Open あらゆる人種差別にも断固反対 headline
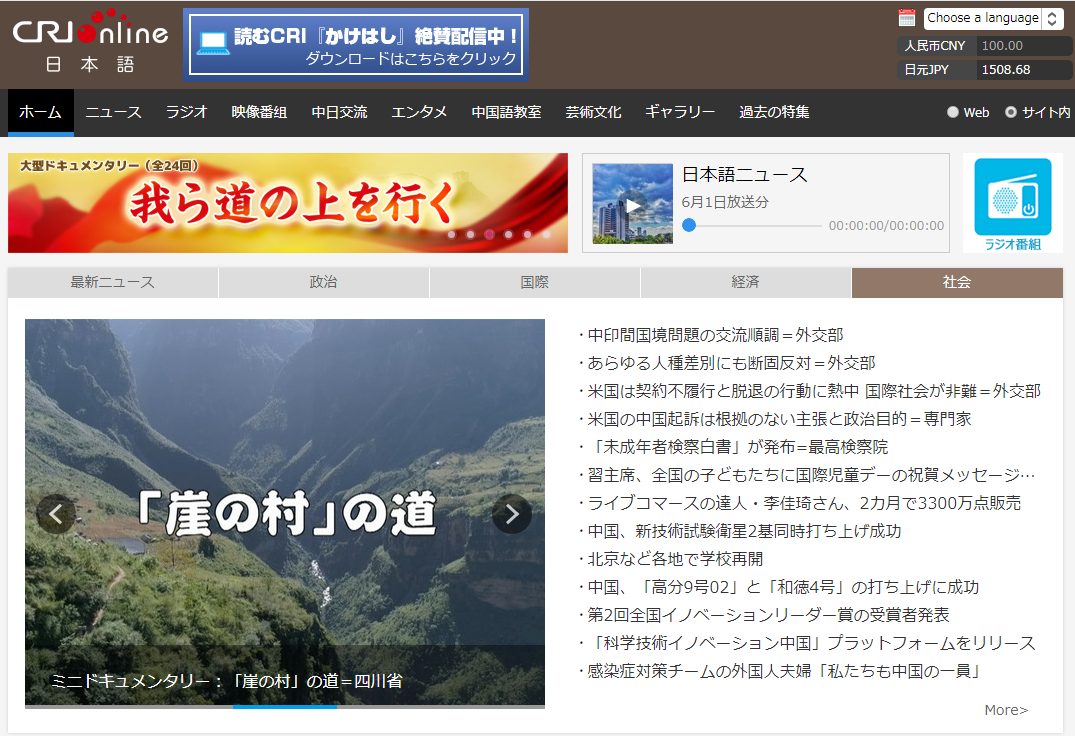 coord(732,363)
